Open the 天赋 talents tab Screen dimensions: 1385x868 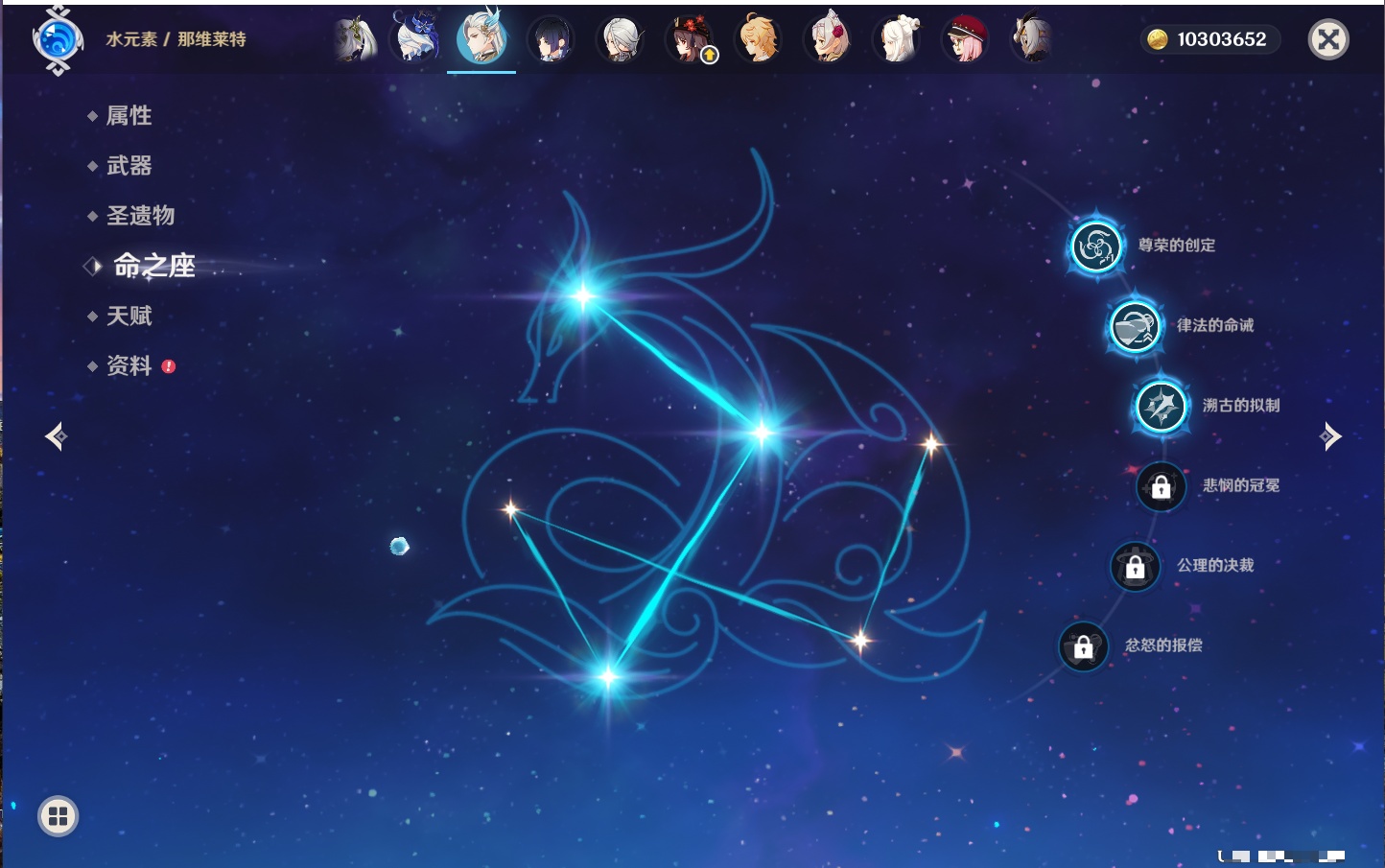pos(129,316)
